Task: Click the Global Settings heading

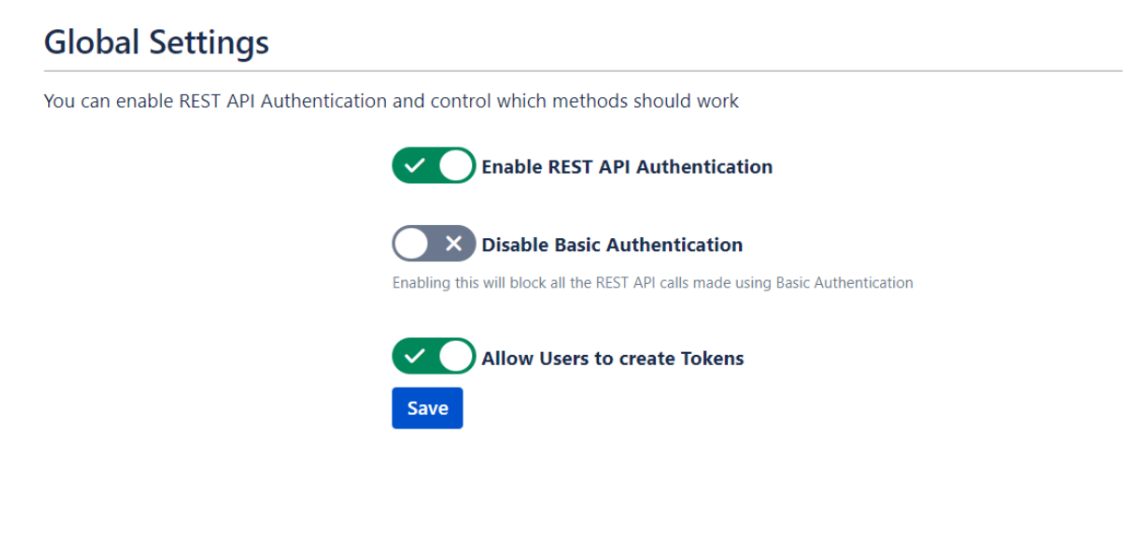Action: coord(157,42)
